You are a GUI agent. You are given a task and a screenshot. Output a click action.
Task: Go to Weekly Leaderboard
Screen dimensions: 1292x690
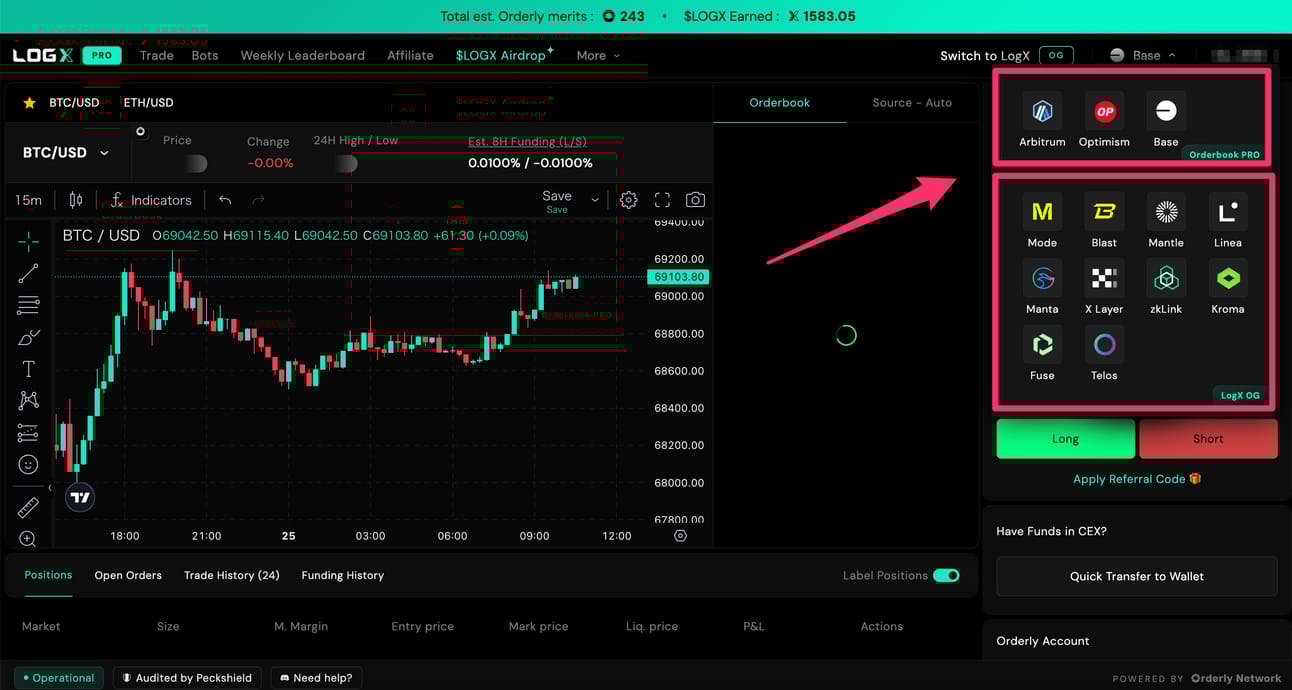(x=303, y=56)
